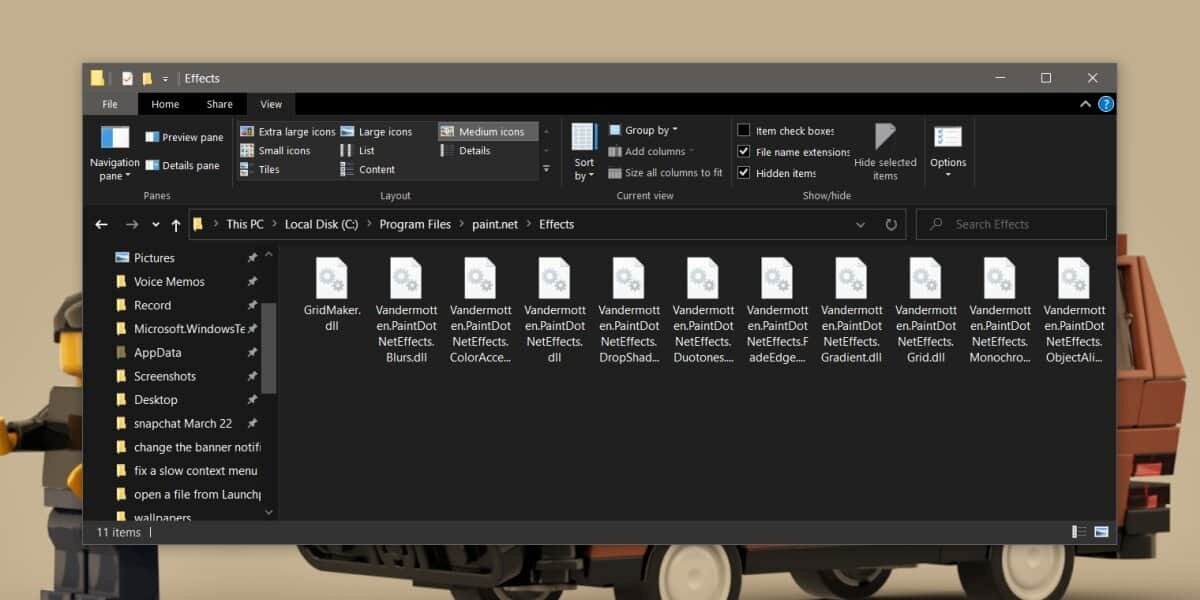This screenshot has height=600, width=1200.
Task: Select Medium icons layout
Action: pos(488,130)
